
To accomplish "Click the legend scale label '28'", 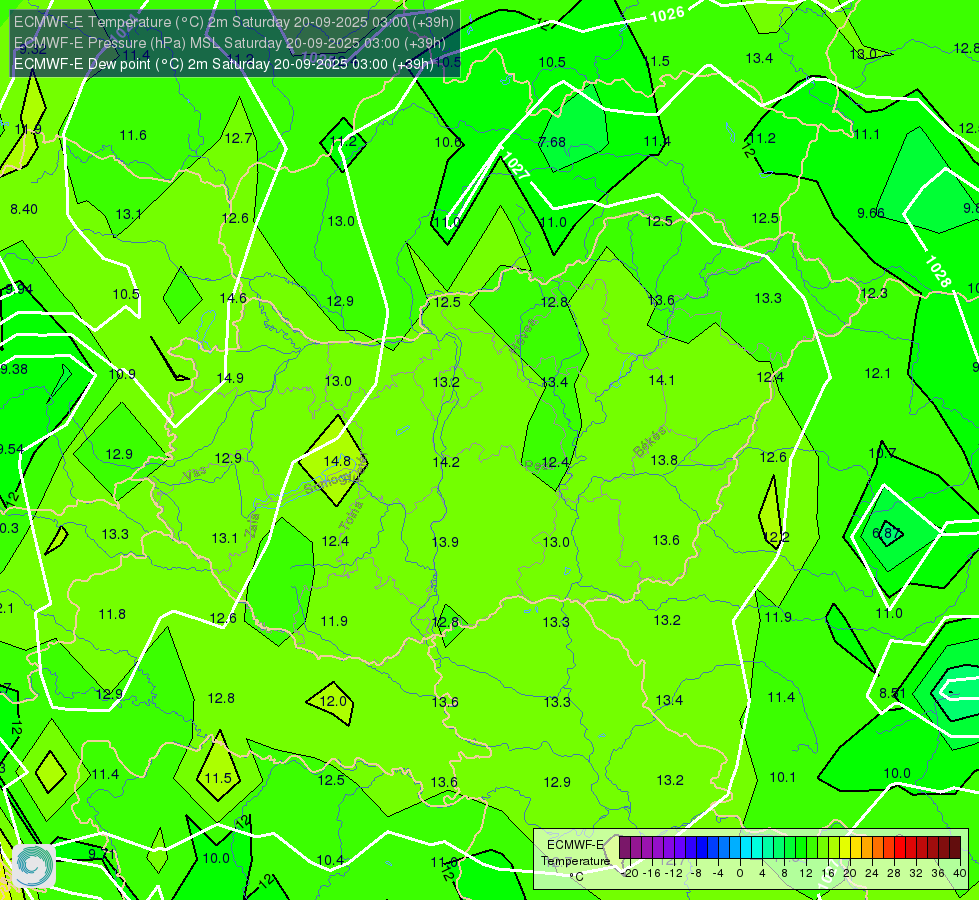I will click(x=893, y=873).
